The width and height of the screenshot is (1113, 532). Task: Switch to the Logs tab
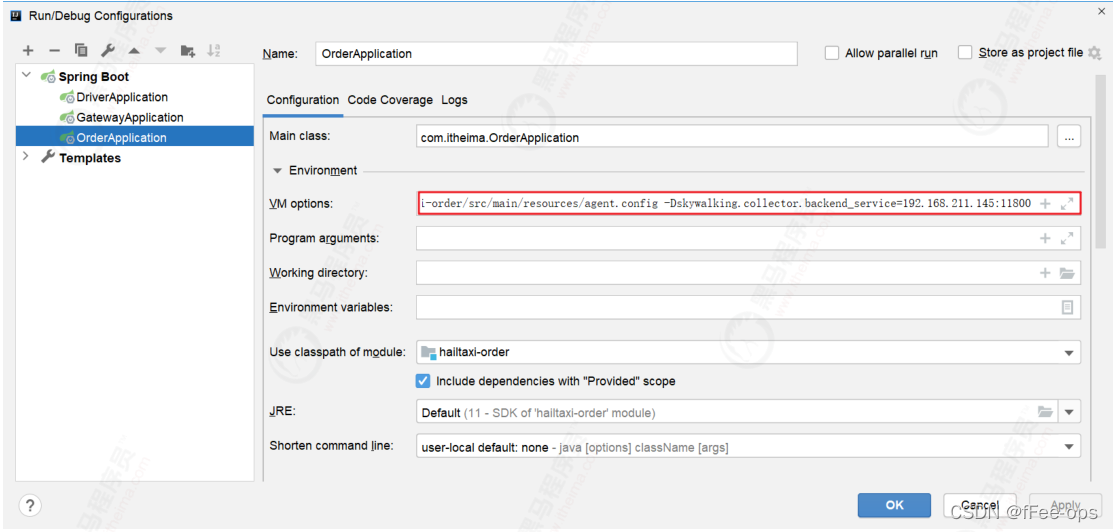pos(454,100)
